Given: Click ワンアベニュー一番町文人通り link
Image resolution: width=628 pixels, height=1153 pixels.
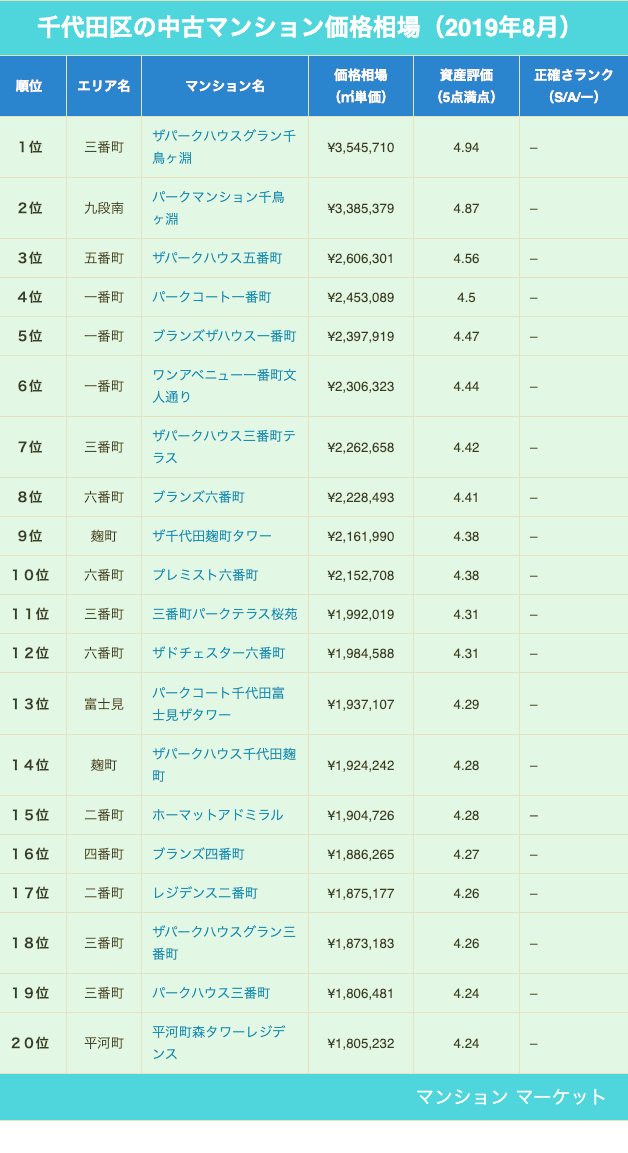Looking at the screenshot, I should 224,385.
